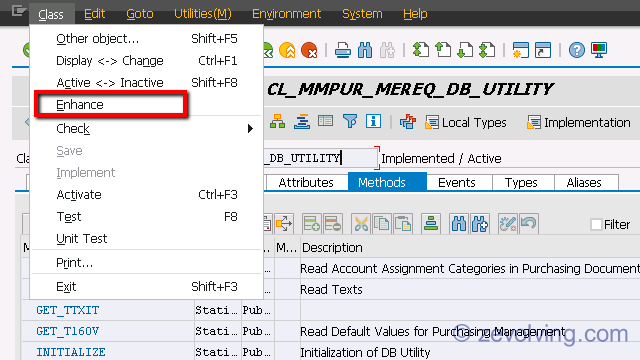Click the Display Object List hierarchy icon

click(x=278, y=122)
